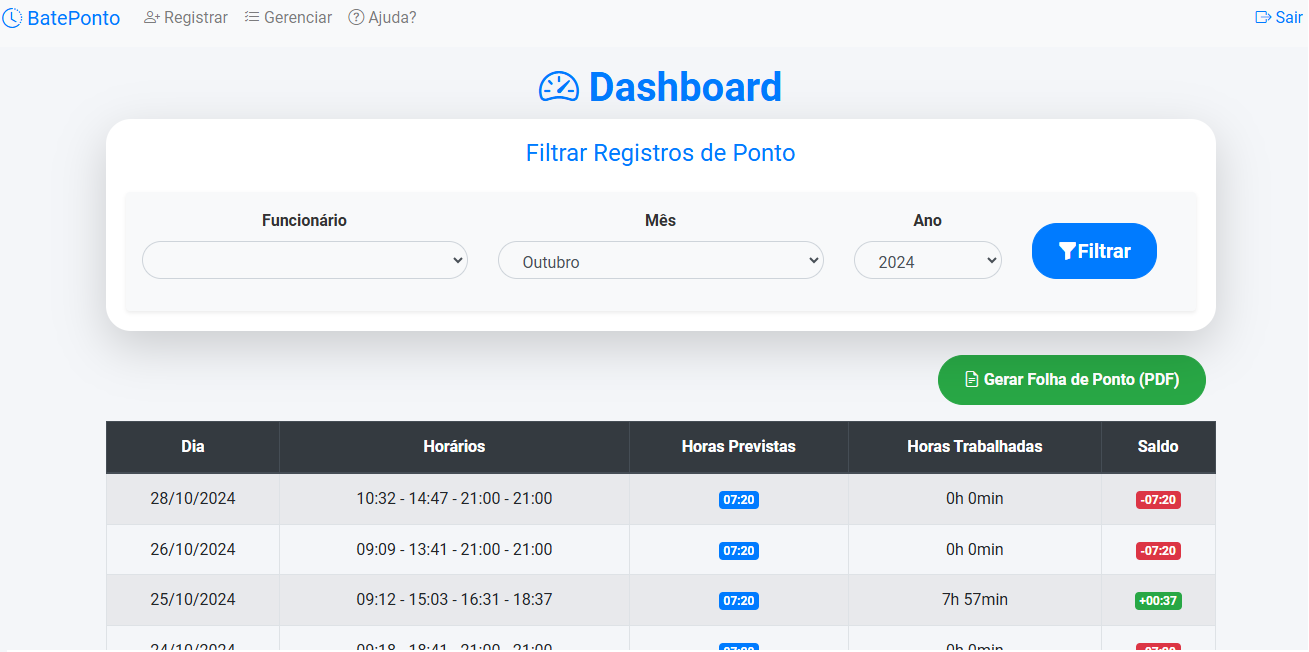Select the date 26/10/2024
This screenshot has width=1309, height=652.
click(x=193, y=550)
